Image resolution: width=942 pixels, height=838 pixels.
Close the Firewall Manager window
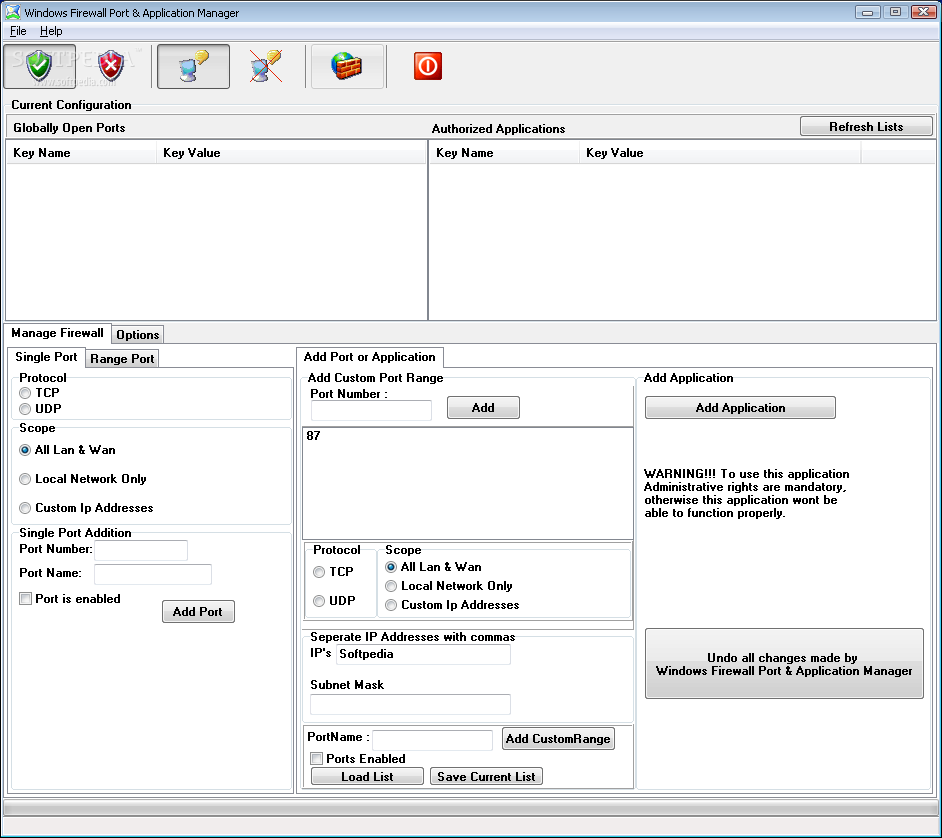coord(923,12)
